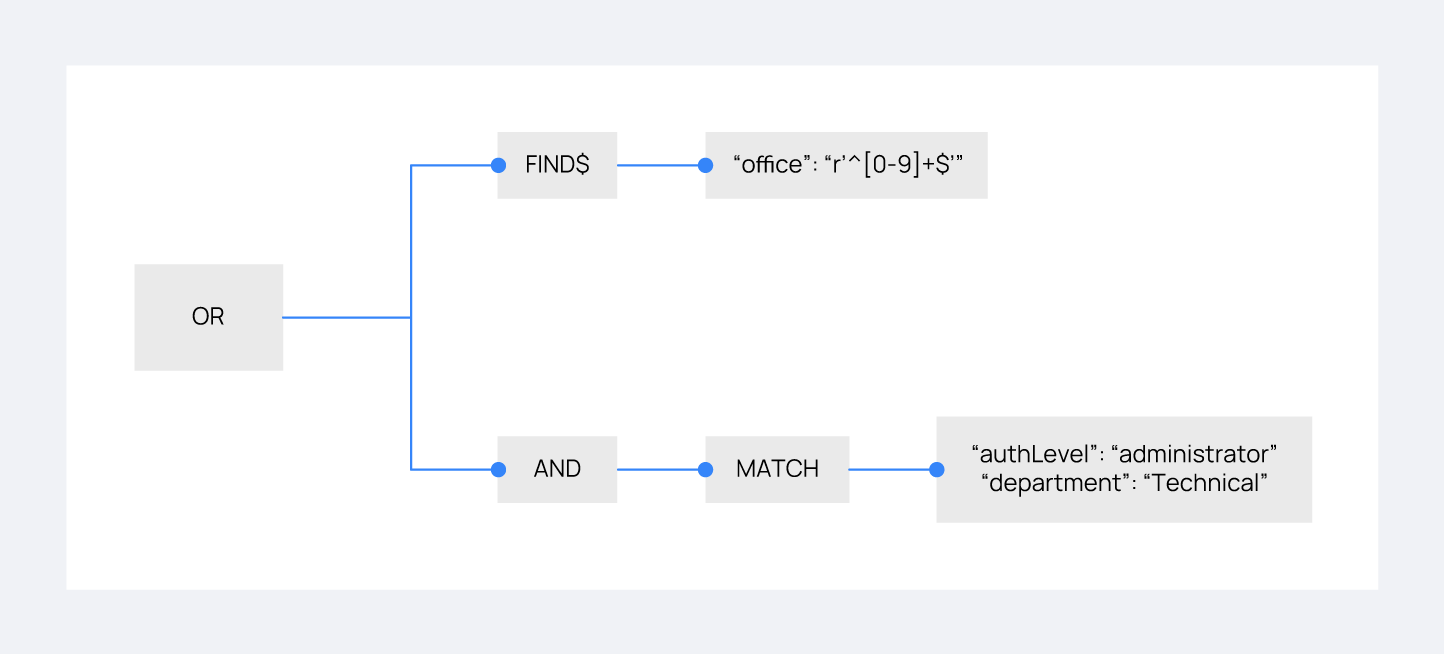Click empty white canvas below the OR node
The height and width of the screenshot is (654, 1444).
coord(208,480)
